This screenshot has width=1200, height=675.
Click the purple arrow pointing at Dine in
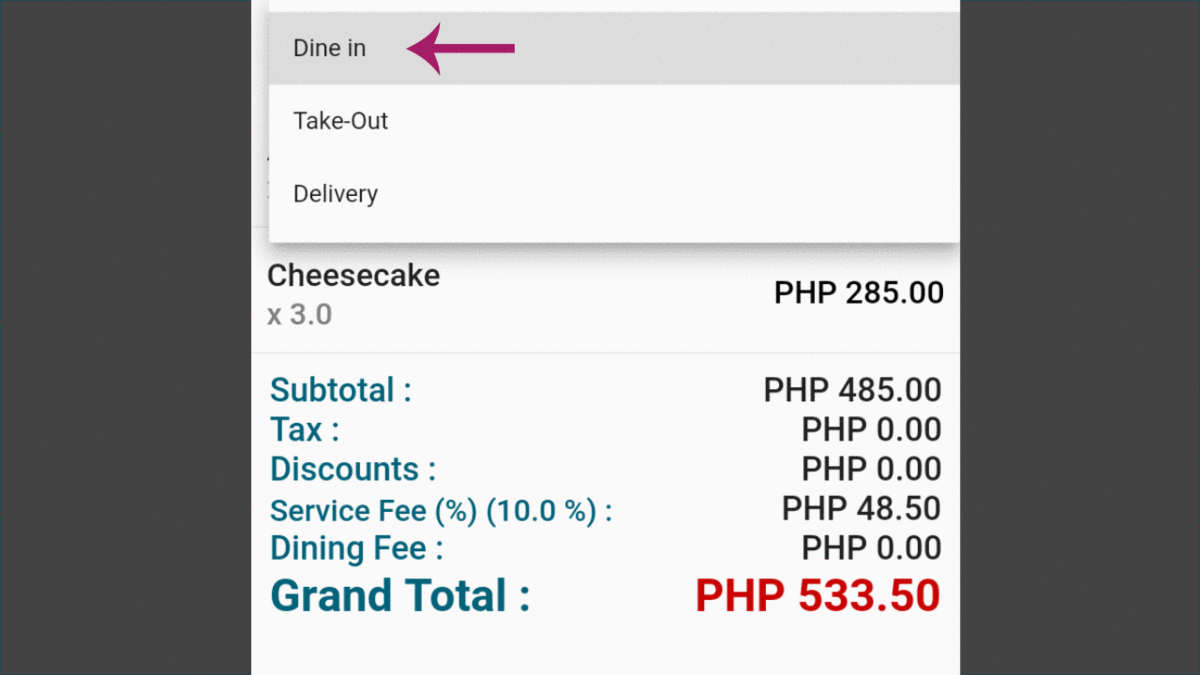click(x=460, y=48)
